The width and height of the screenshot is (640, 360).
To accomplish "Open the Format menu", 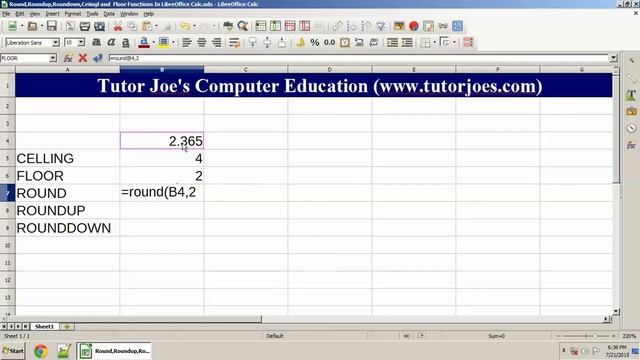I will tap(73, 13).
